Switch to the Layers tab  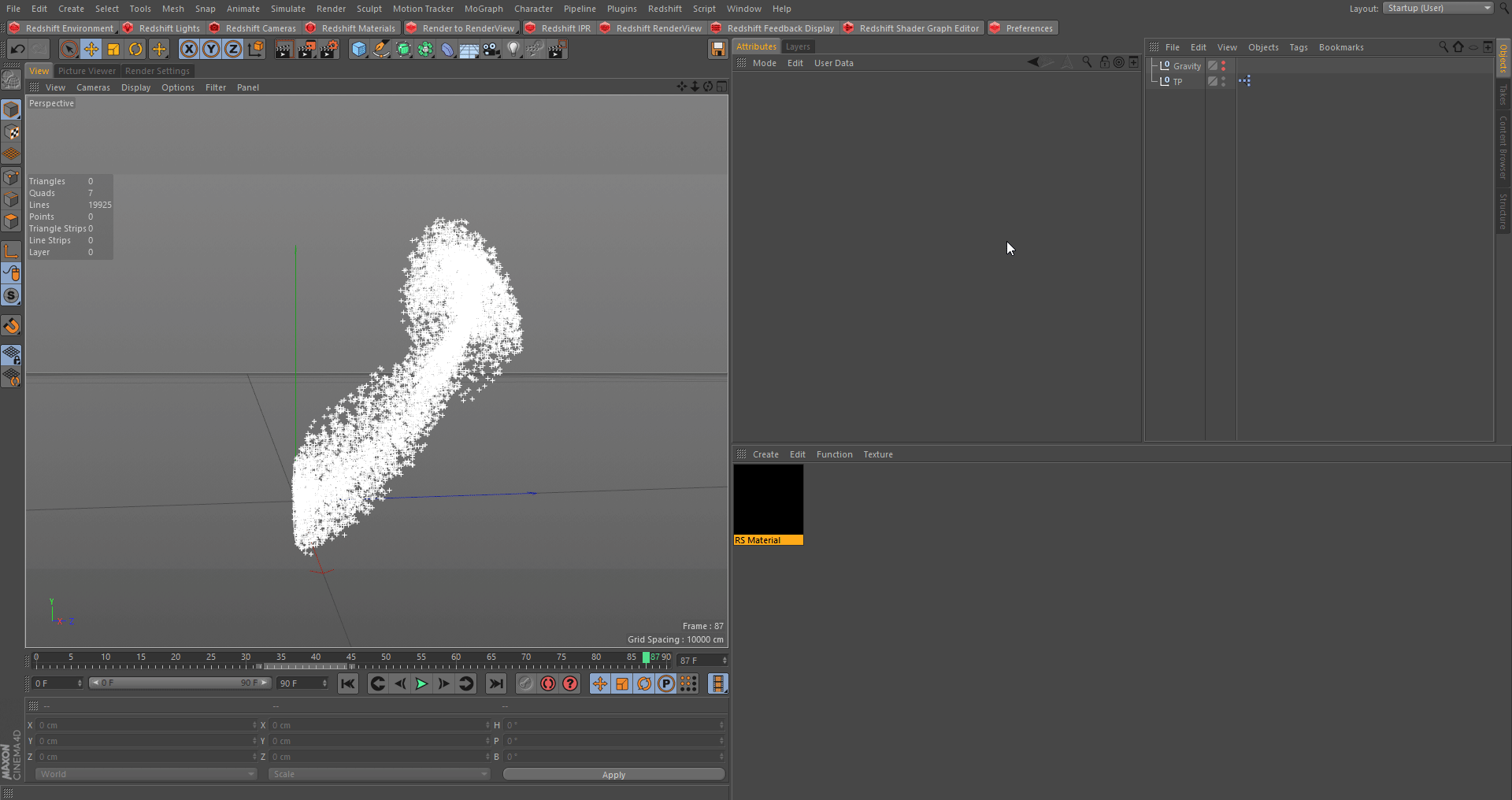(x=798, y=46)
